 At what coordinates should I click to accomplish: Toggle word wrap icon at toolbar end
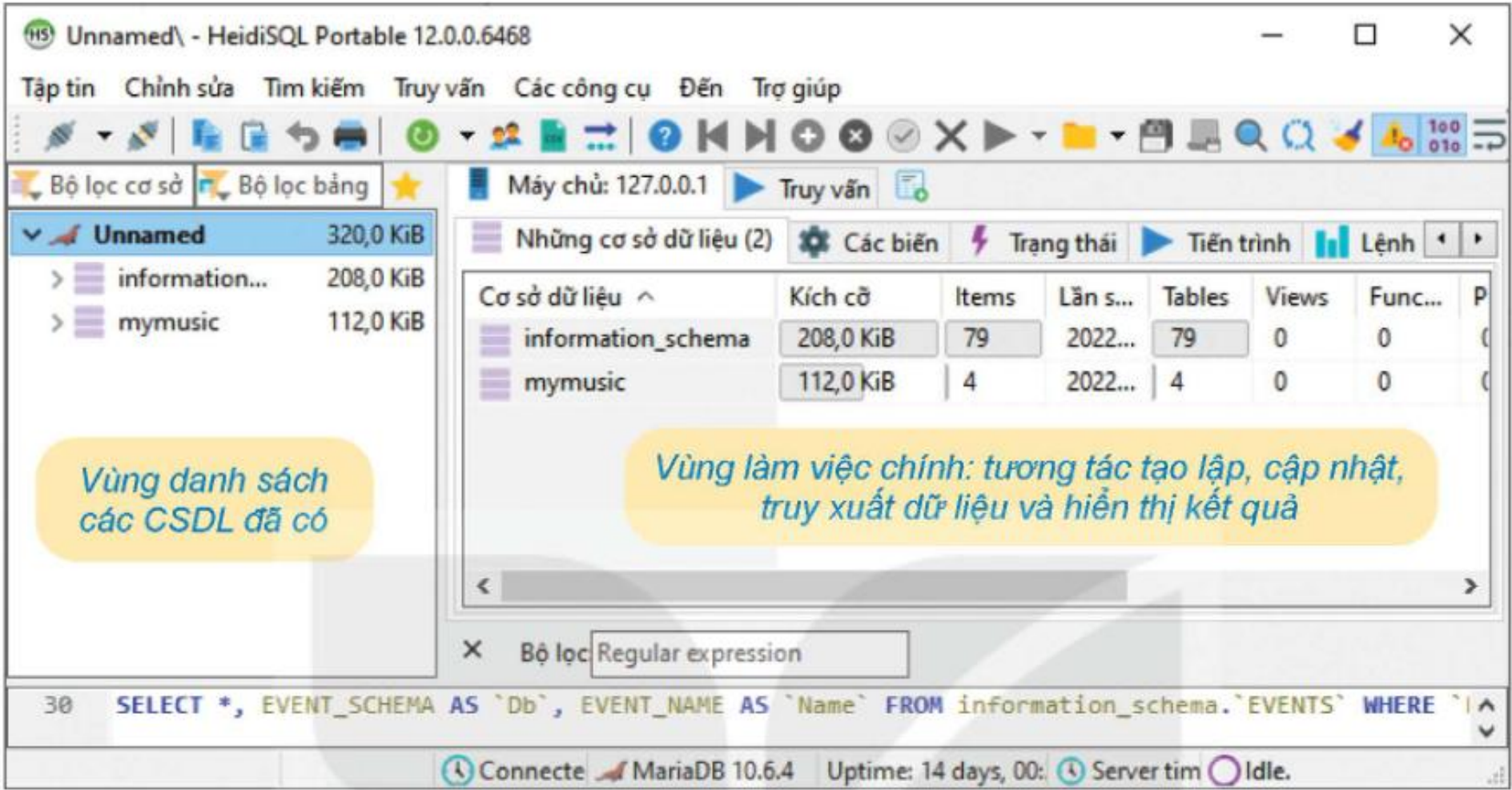(1489, 136)
